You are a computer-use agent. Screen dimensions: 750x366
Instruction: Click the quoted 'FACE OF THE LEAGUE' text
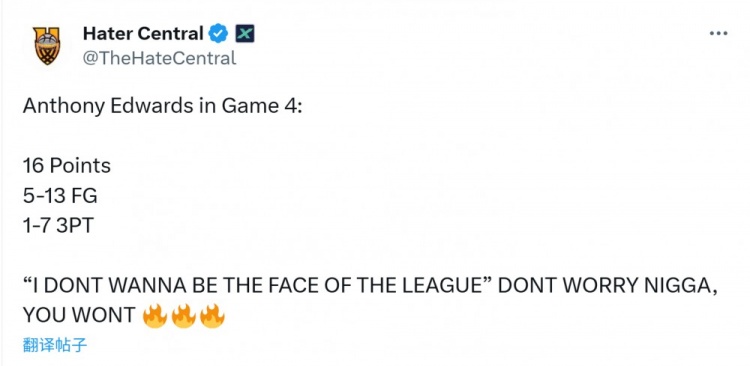point(374,286)
